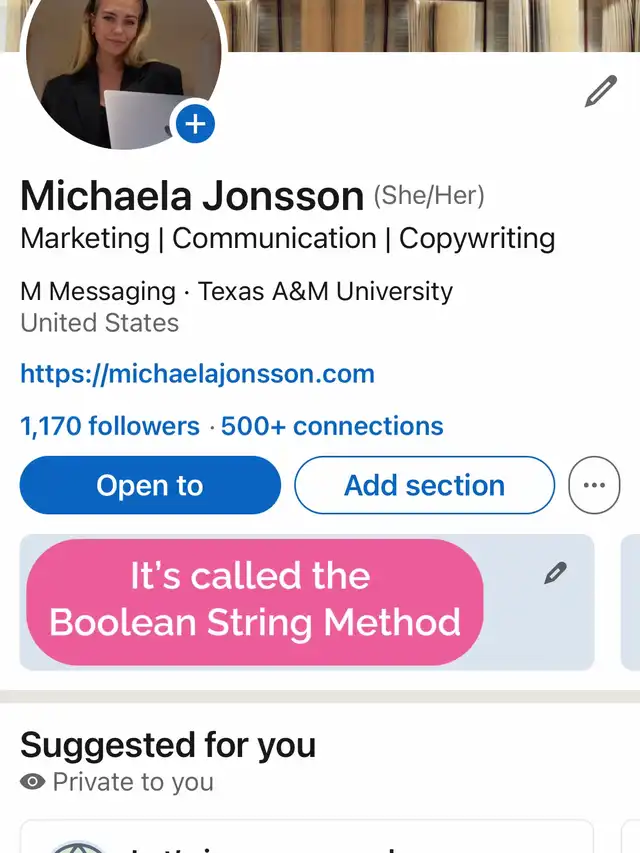This screenshot has height=853, width=640.
Task: Click the Suggested for you heading
Action: (168, 745)
